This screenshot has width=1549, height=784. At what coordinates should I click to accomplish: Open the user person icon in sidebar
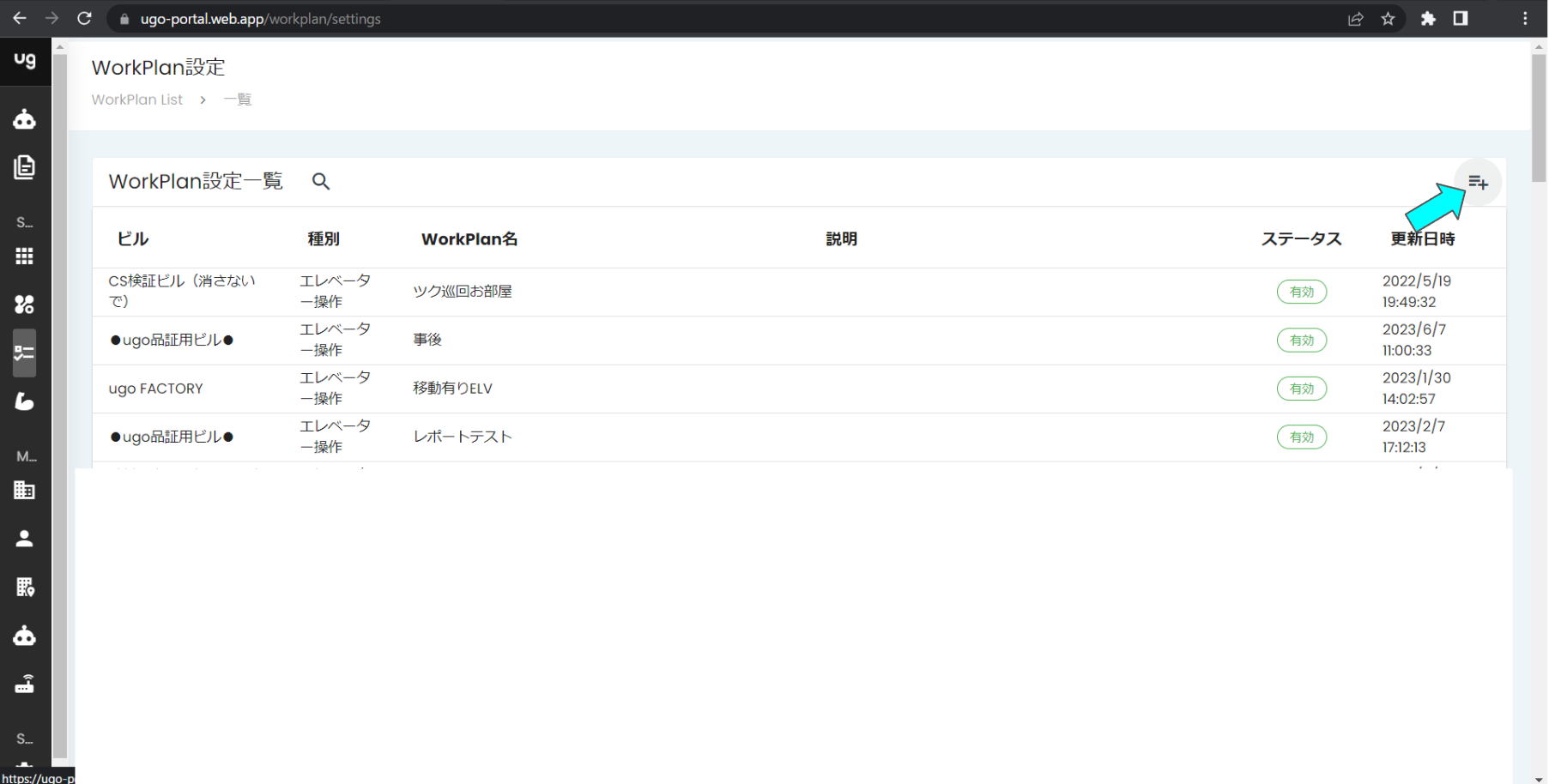coord(24,539)
